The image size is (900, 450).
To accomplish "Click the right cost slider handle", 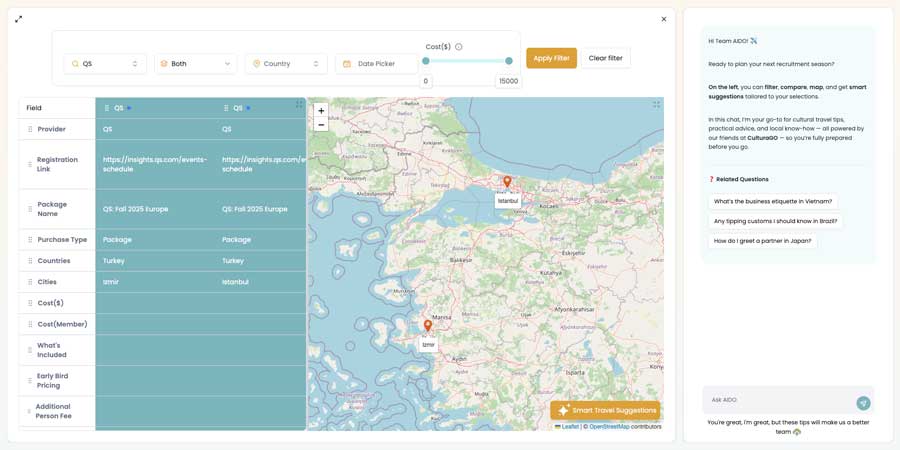I will (x=509, y=61).
